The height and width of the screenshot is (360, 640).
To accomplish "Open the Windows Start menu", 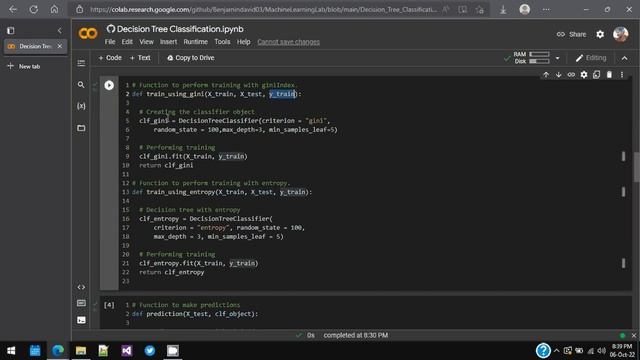I will (11, 351).
